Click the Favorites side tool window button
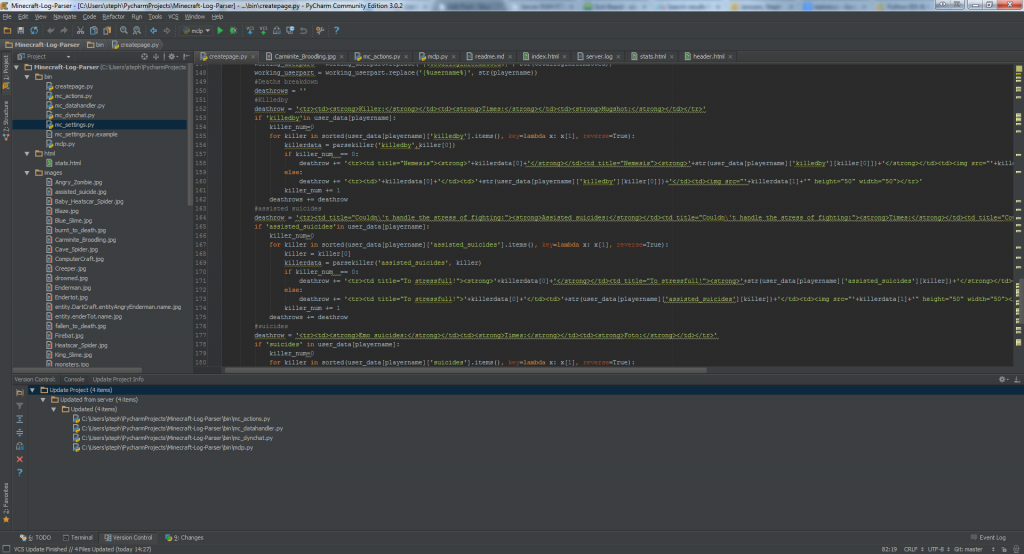This screenshot has height=554, width=1024. click(6, 502)
